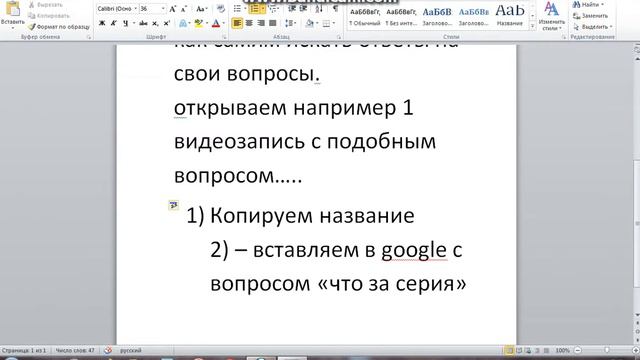Click the word count (Число слов: 47)
Screen dimensions: 640x360
[x=75, y=350]
